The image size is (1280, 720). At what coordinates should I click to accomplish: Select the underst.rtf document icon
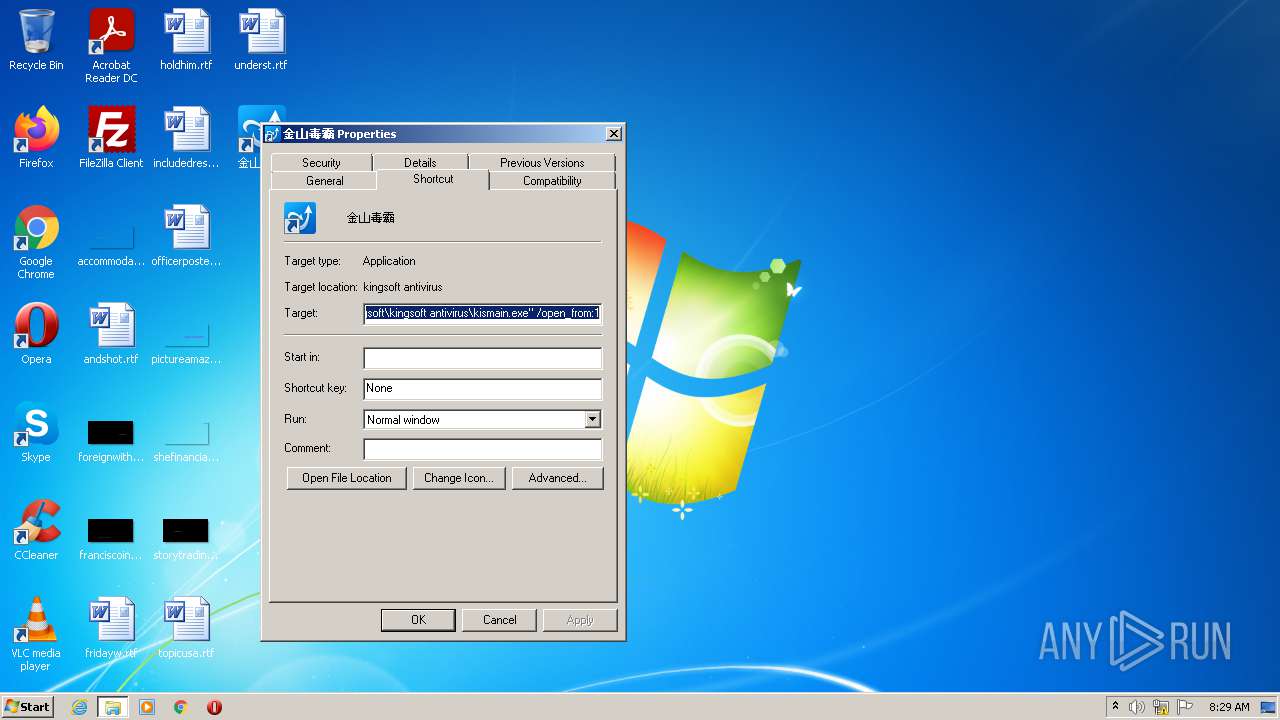(261, 40)
